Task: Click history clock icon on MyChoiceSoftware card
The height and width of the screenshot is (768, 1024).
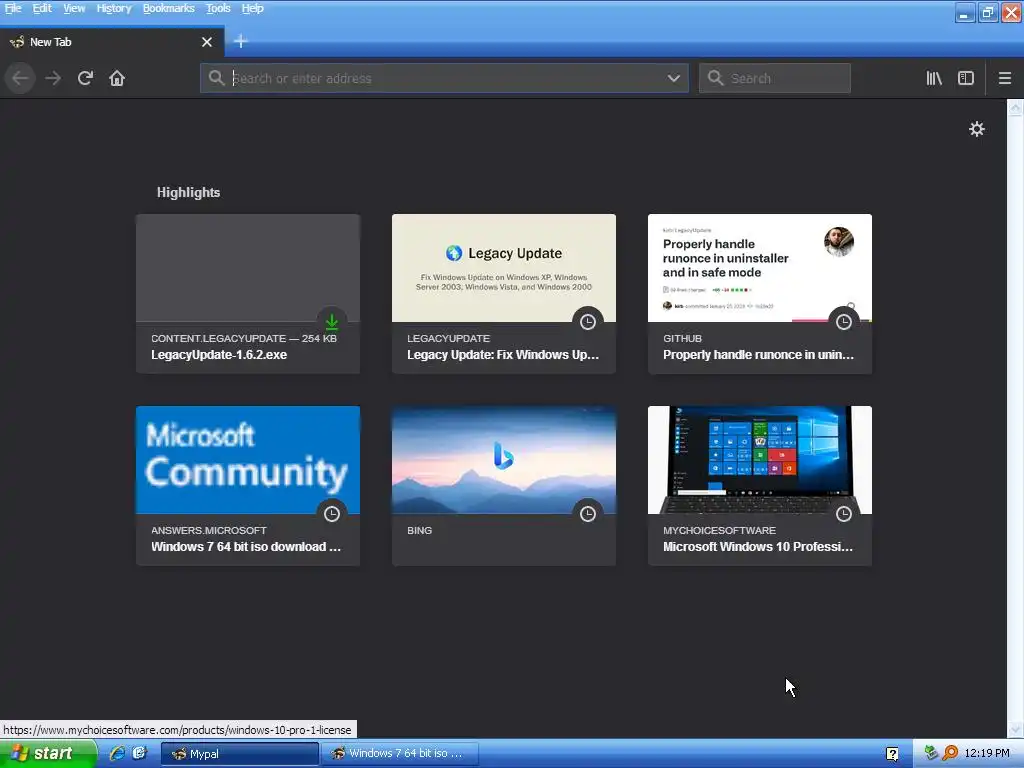Action: [x=844, y=513]
